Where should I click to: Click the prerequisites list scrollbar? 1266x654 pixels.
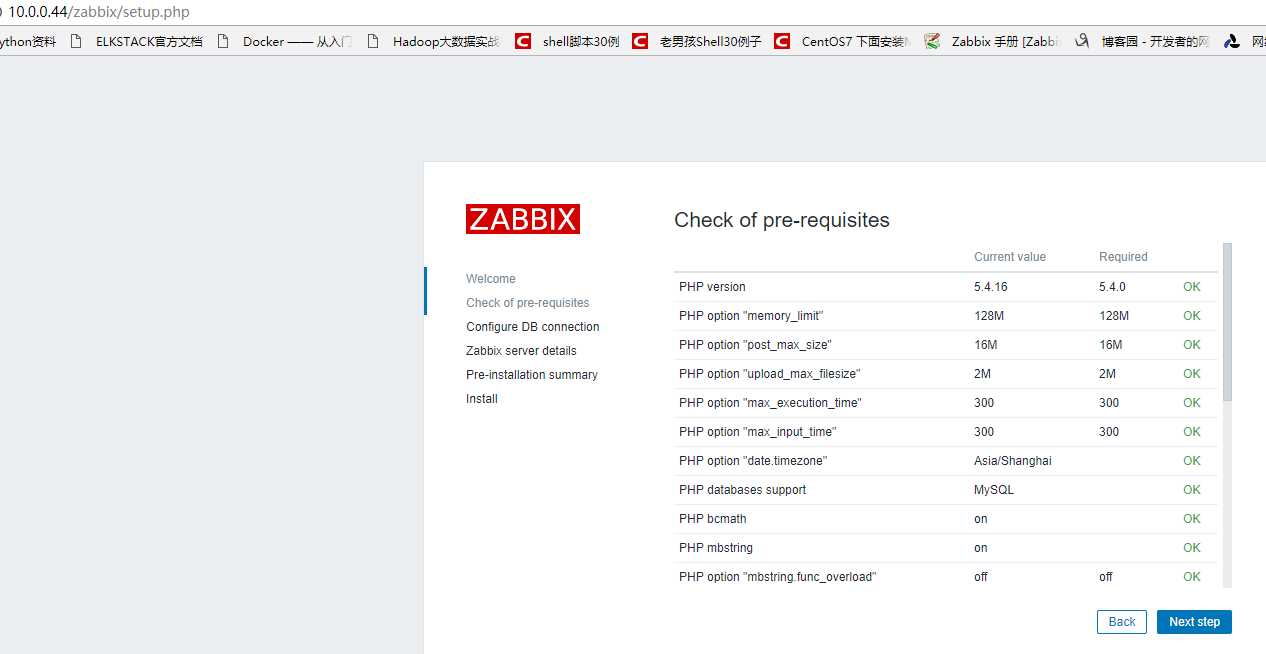tap(1228, 321)
